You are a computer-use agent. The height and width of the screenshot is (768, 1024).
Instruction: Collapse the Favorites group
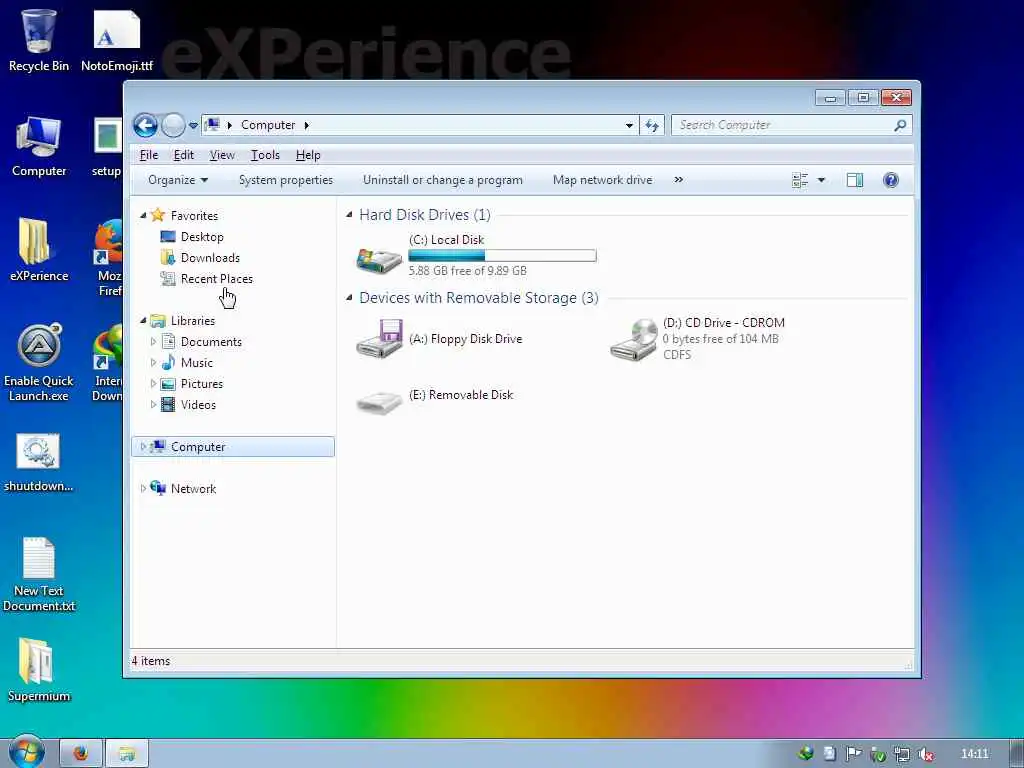click(143, 215)
